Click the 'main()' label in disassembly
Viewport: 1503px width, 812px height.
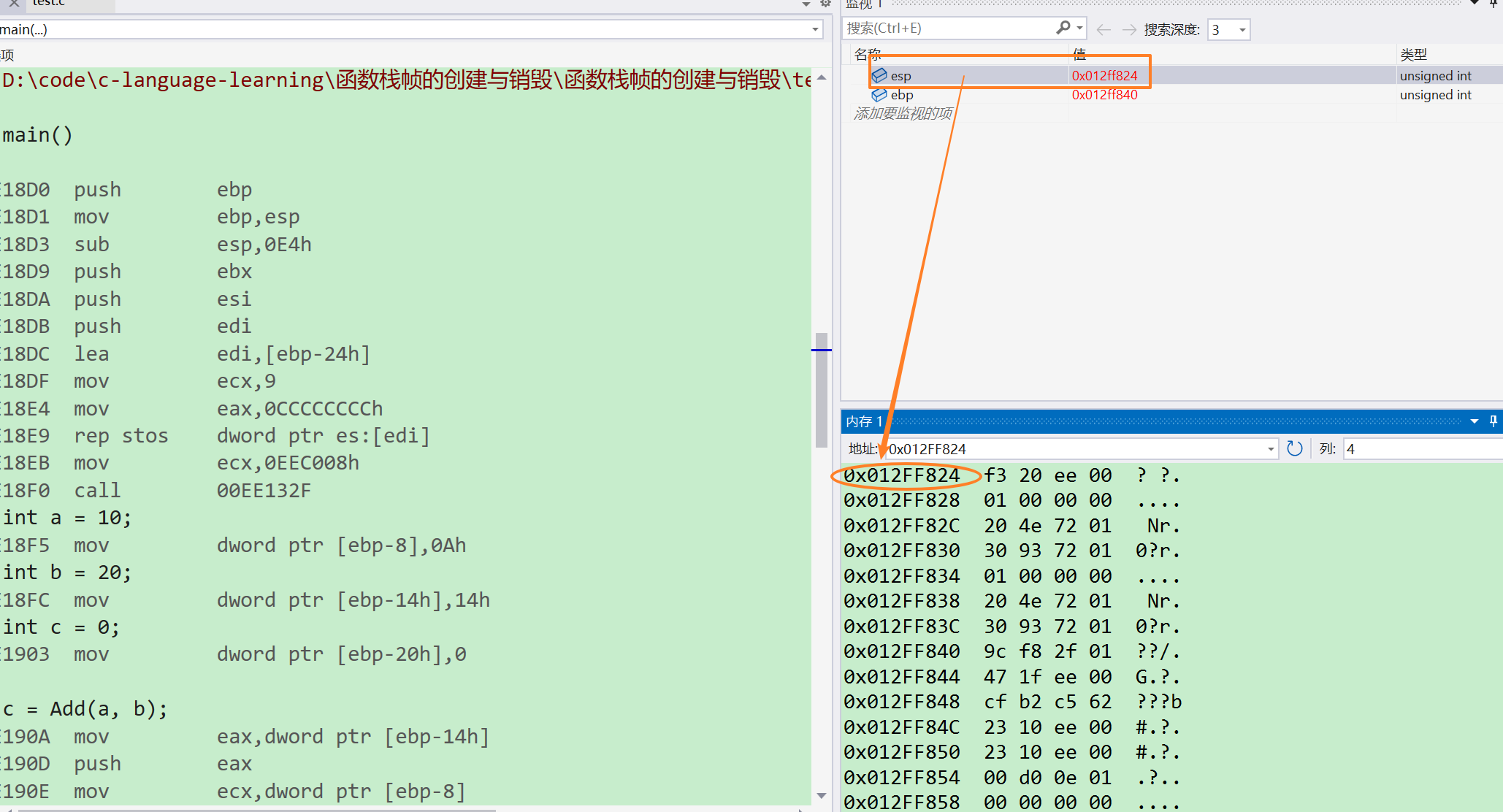37,135
